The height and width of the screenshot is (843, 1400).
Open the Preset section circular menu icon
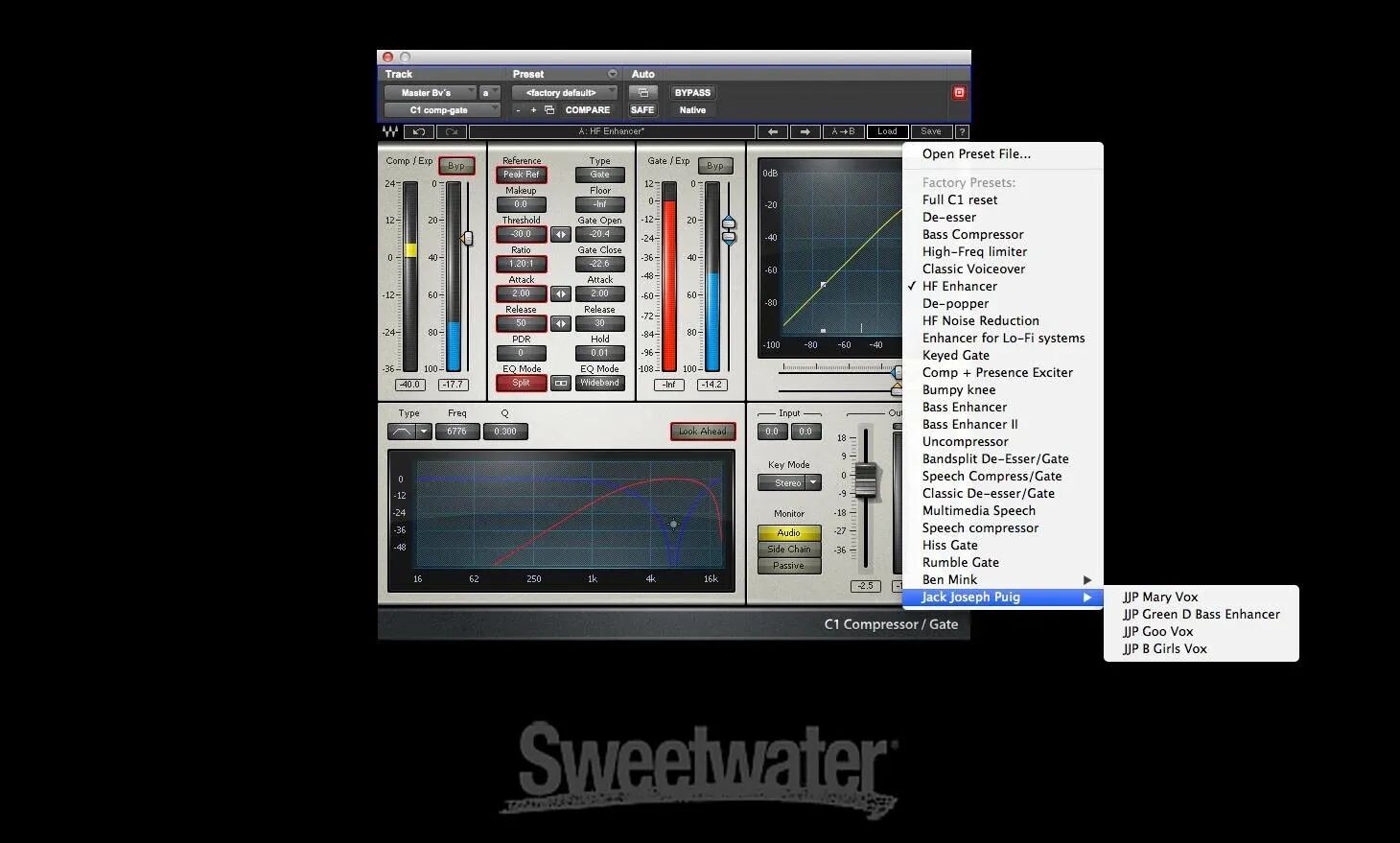coord(612,74)
